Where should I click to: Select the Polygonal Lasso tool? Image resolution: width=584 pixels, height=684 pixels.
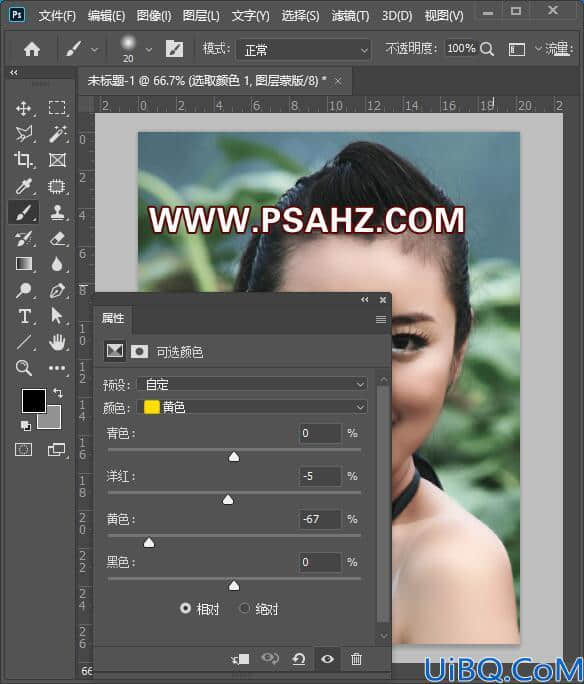(24, 134)
